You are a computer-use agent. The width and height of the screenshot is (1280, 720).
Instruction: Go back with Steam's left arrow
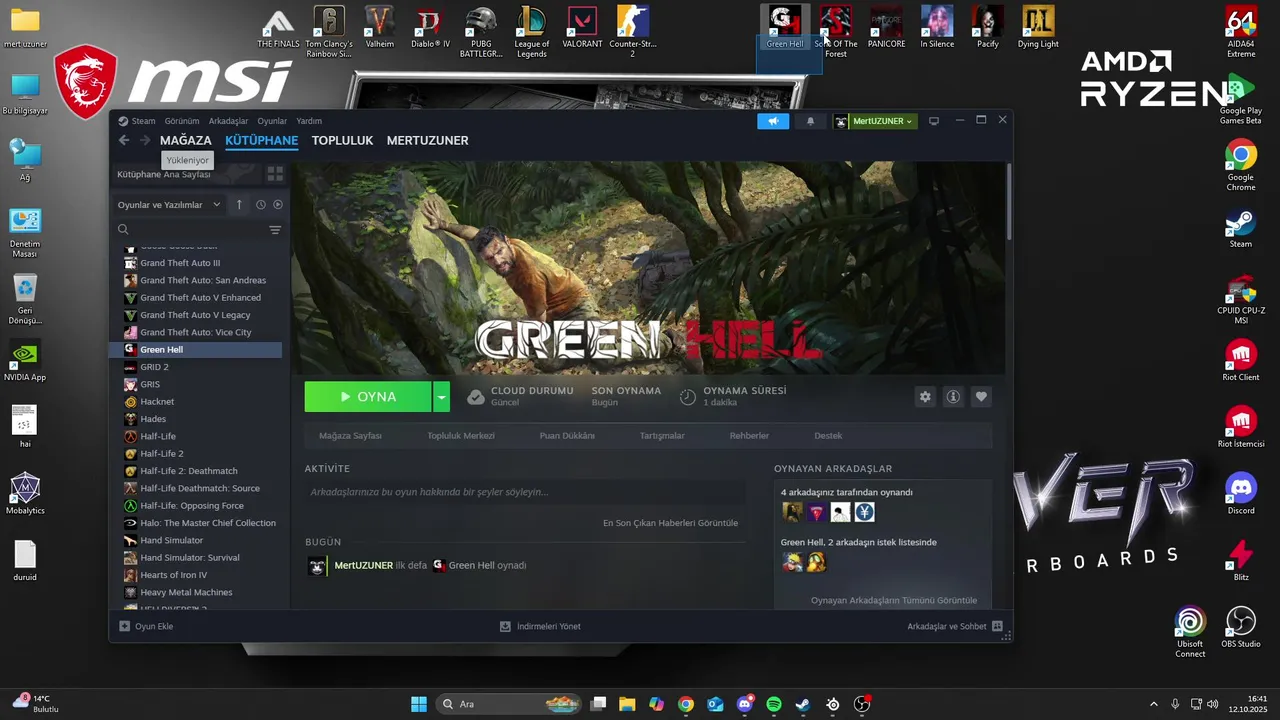(124, 141)
